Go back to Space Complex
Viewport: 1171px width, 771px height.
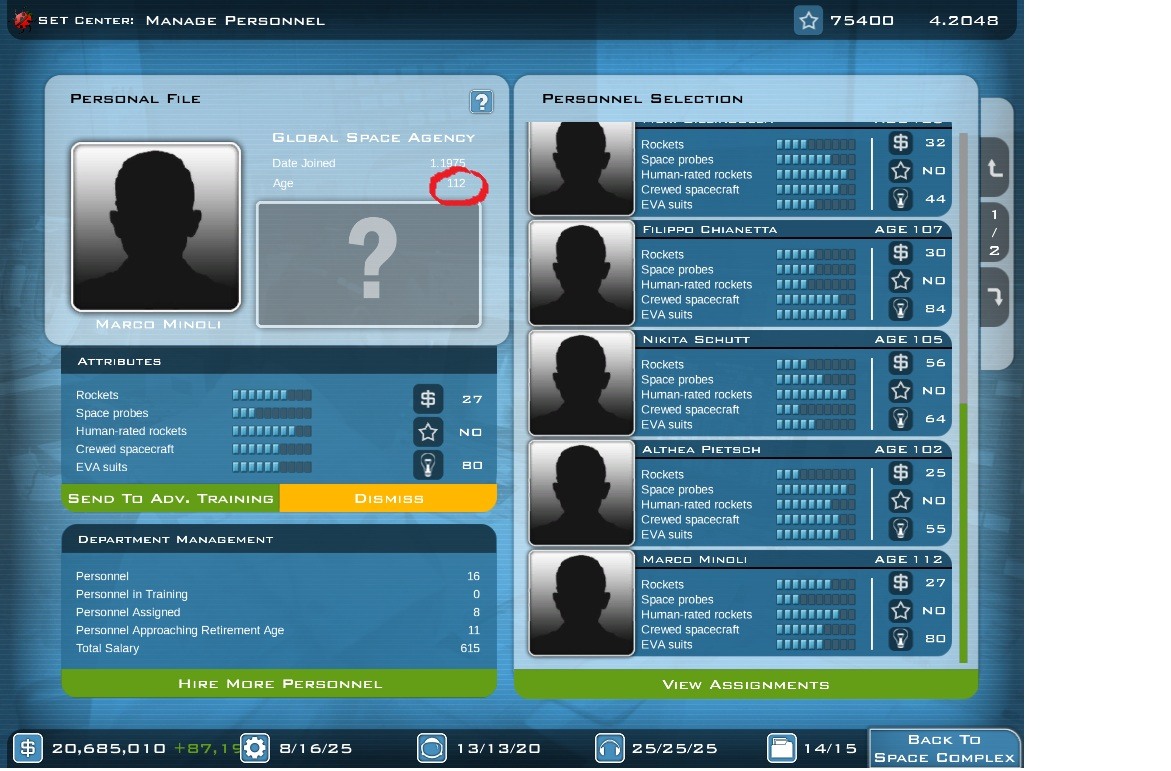[x=945, y=749]
